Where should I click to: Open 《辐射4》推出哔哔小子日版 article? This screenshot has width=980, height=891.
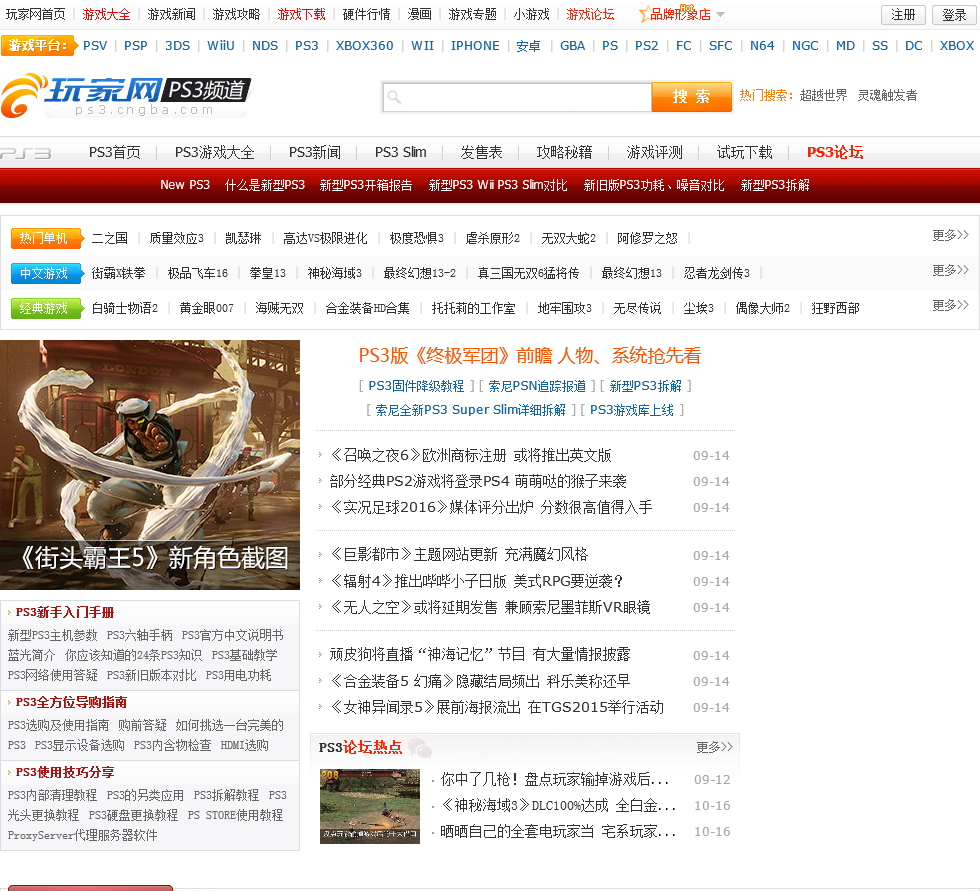click(477, 581)
